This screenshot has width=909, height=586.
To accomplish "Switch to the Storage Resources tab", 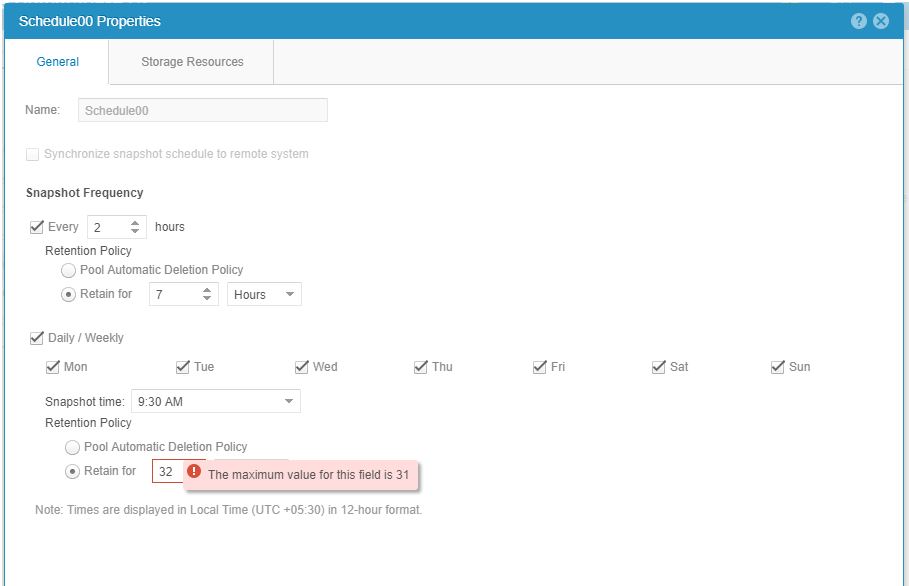I will [190, 61].
